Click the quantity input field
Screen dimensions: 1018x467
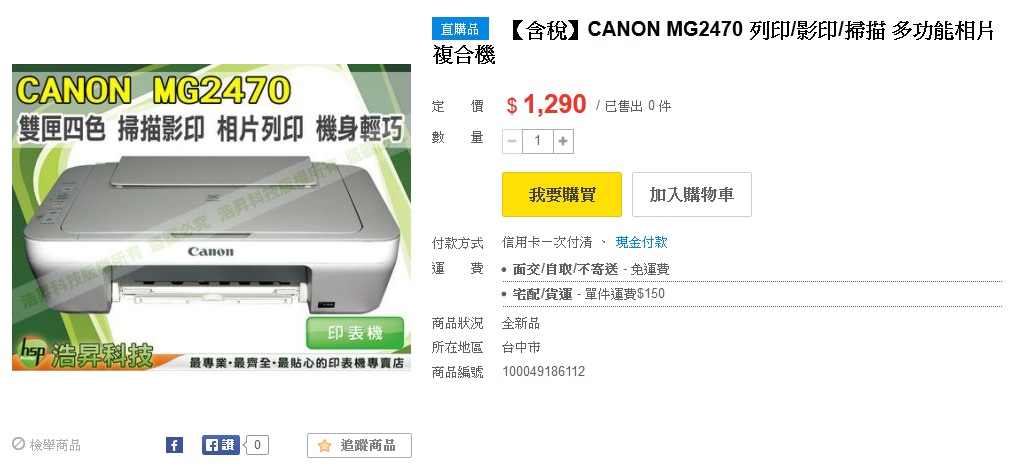coord(538,141)
